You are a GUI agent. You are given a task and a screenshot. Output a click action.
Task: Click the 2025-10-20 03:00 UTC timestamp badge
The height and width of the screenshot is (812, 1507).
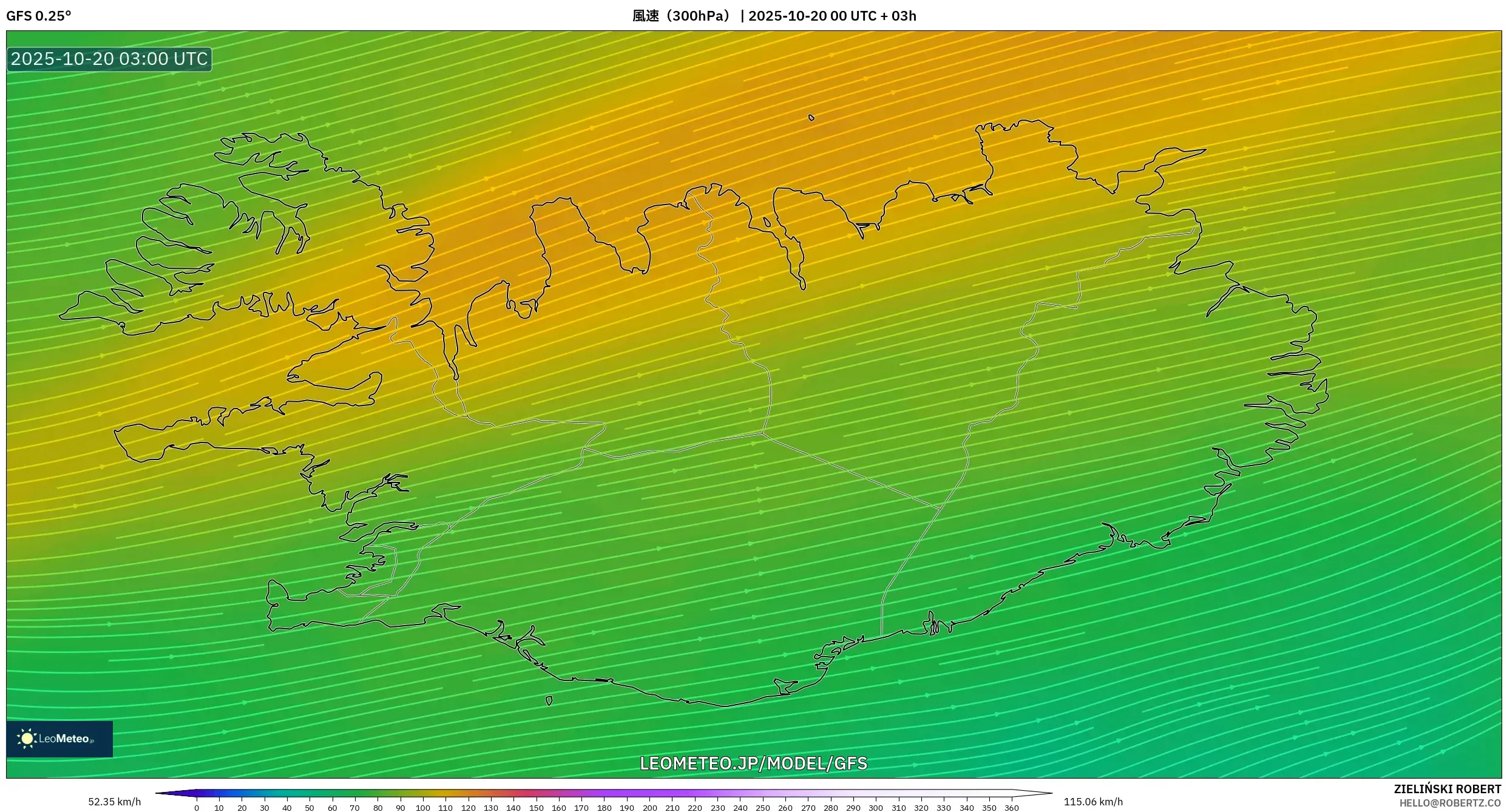pos(109,59)
